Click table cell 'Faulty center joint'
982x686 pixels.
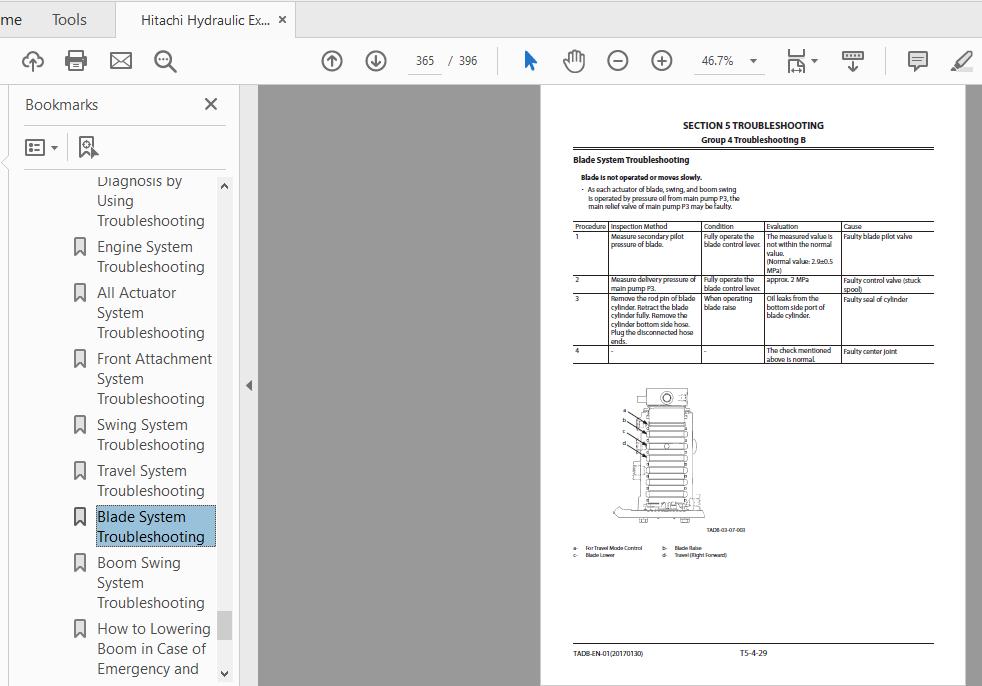pos(870,351)
